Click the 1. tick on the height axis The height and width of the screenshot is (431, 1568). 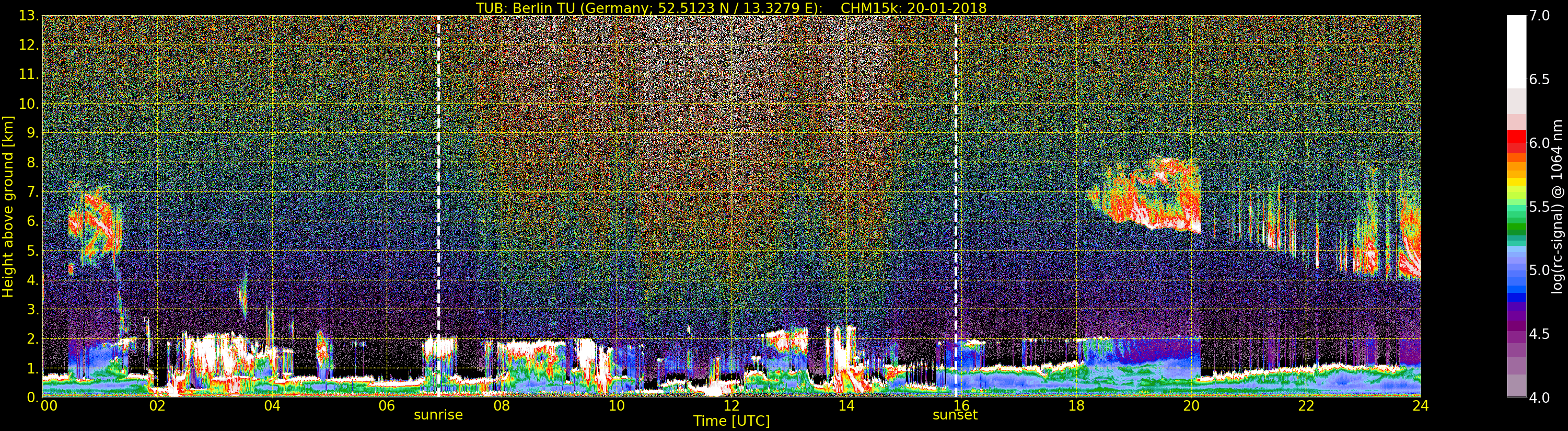tap(32, 368)
